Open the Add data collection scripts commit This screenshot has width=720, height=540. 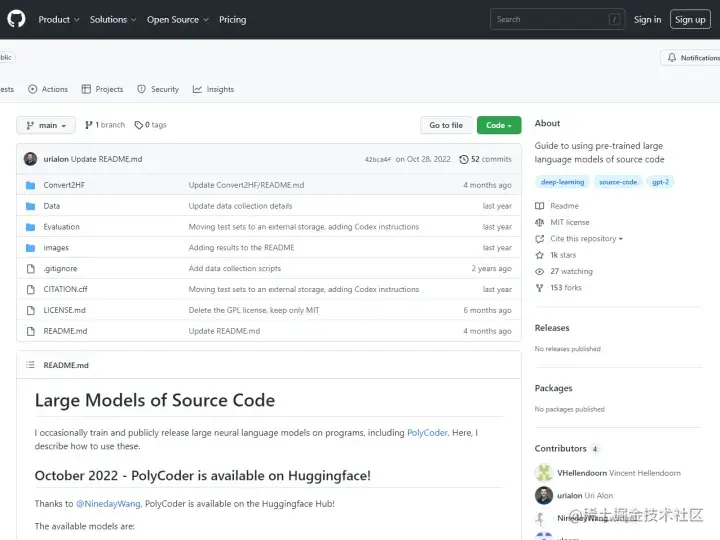[x=235, y=269]
